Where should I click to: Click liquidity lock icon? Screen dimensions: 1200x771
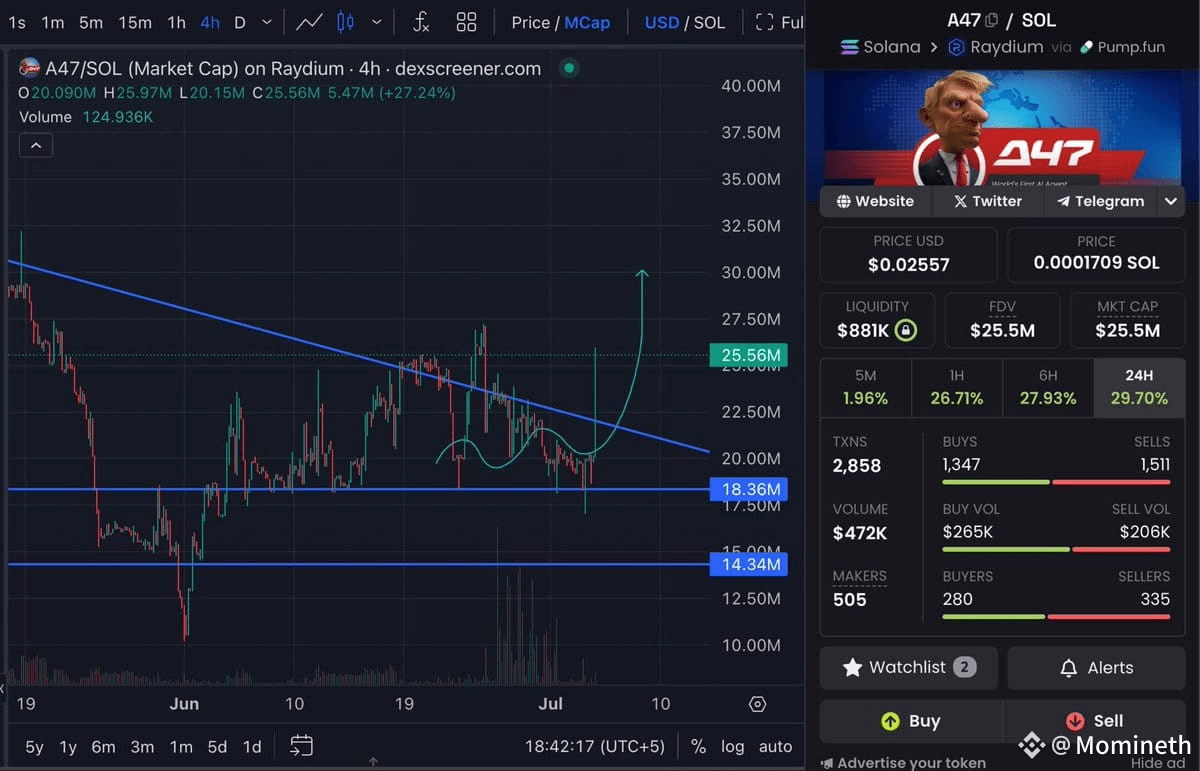[905, 330]
